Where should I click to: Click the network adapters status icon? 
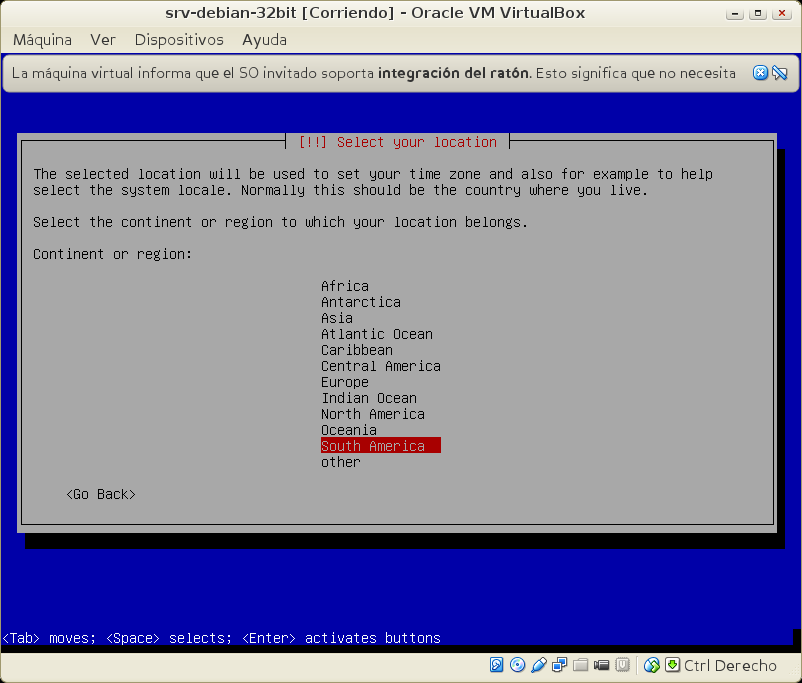(560, 665)
